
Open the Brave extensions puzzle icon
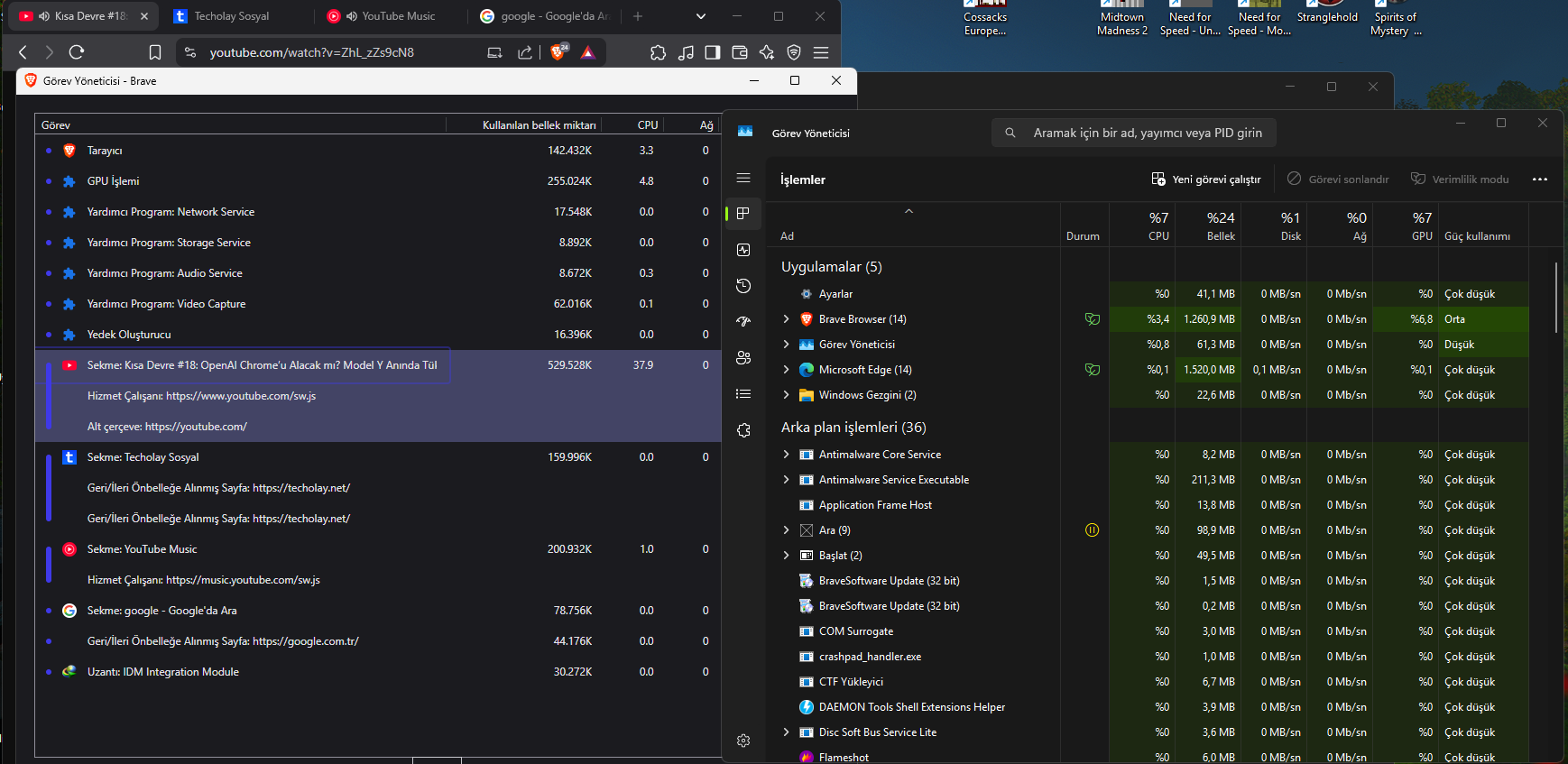659,52
